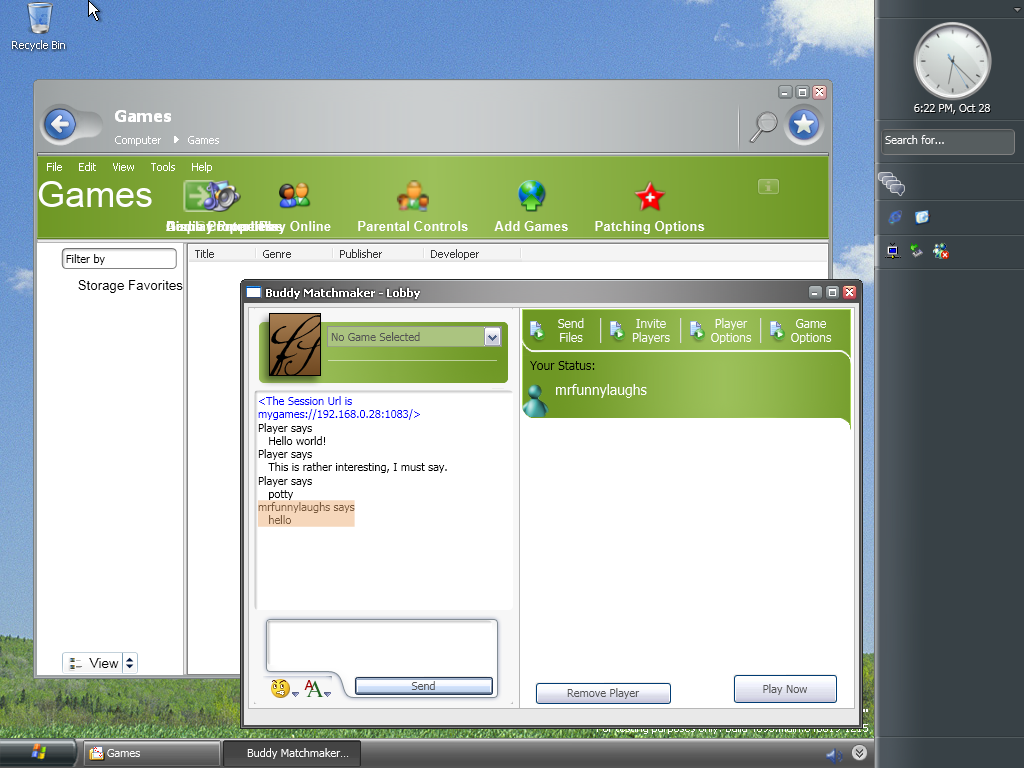1024x768 pixels.
Task: Open the File menu
Action: point(54,167)
